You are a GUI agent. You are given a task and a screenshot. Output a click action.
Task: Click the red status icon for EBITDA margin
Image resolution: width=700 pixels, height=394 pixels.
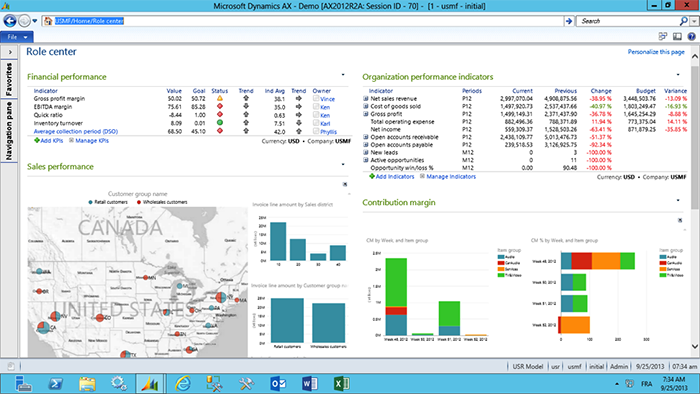point(220,106)
